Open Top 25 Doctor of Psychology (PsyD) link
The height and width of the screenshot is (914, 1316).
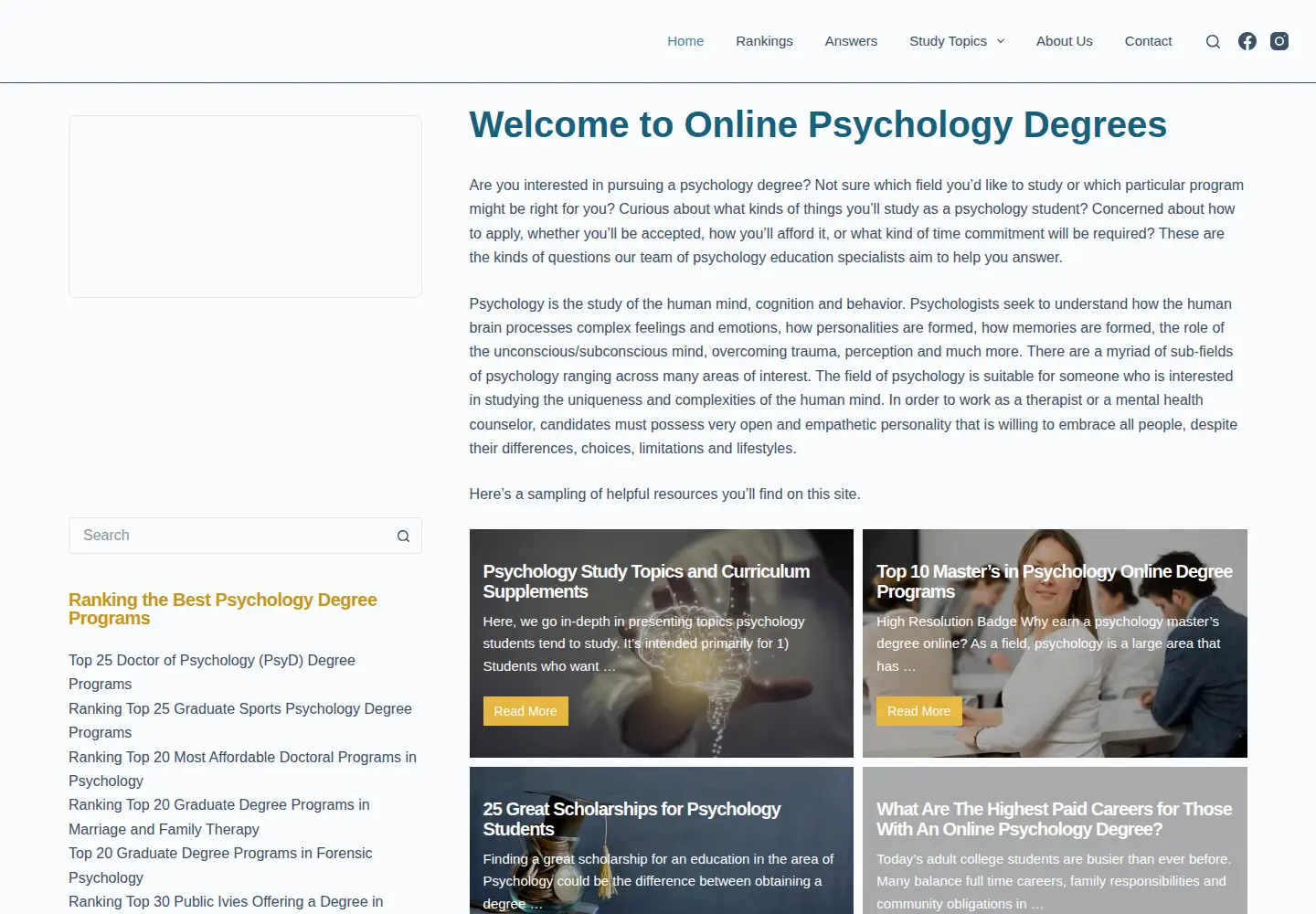[x=212, y=672]
